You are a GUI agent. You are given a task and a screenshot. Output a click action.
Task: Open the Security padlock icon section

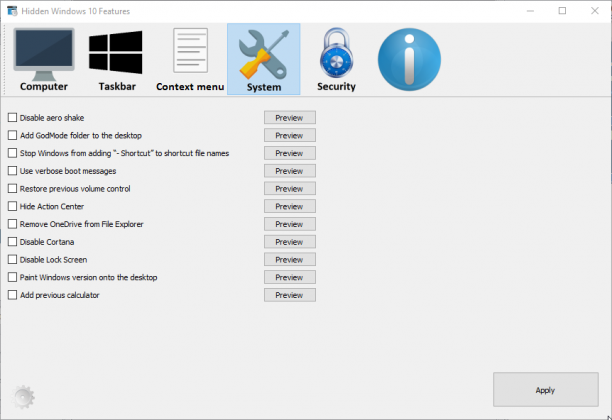point(336,59)
